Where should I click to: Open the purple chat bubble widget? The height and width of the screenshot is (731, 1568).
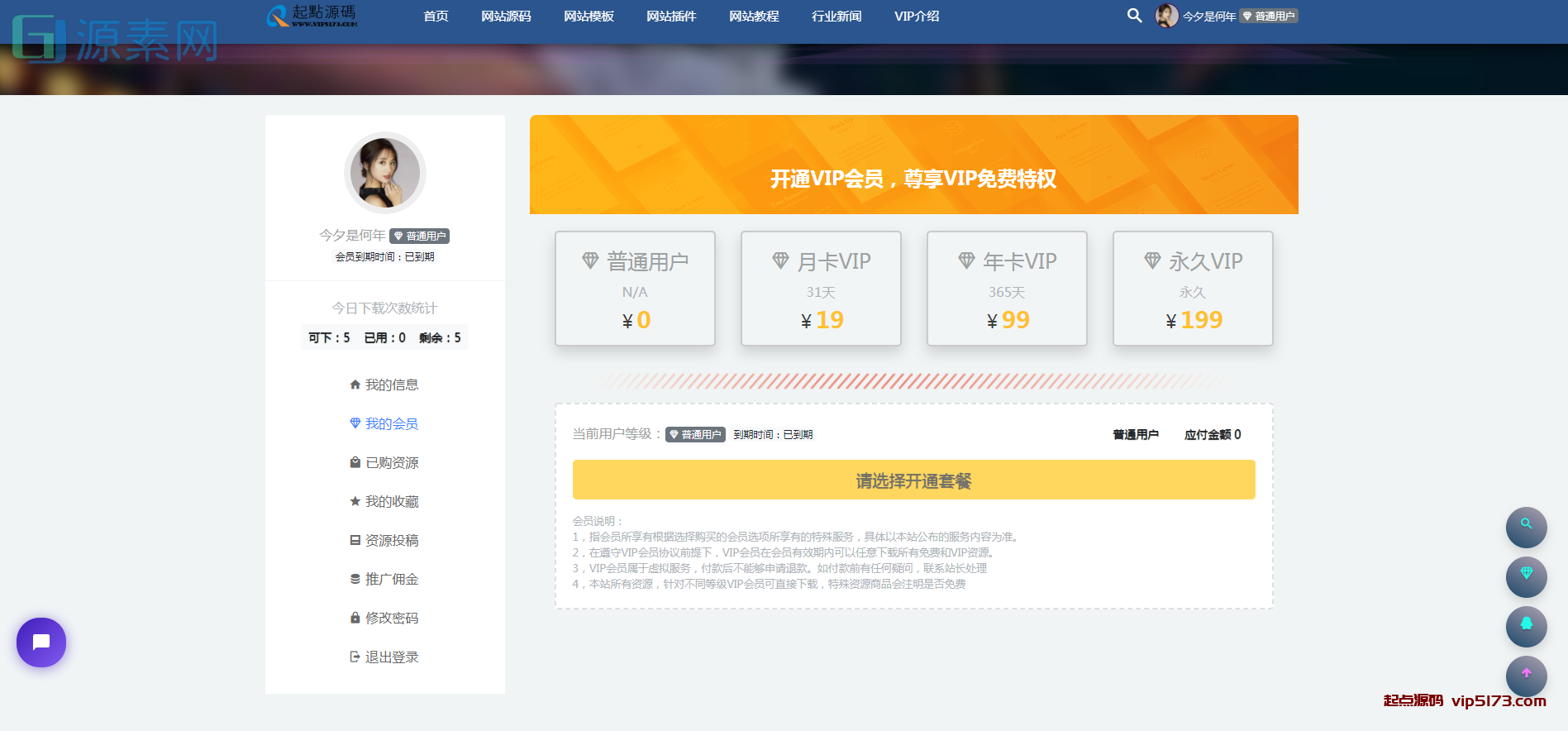pos(41,643)
